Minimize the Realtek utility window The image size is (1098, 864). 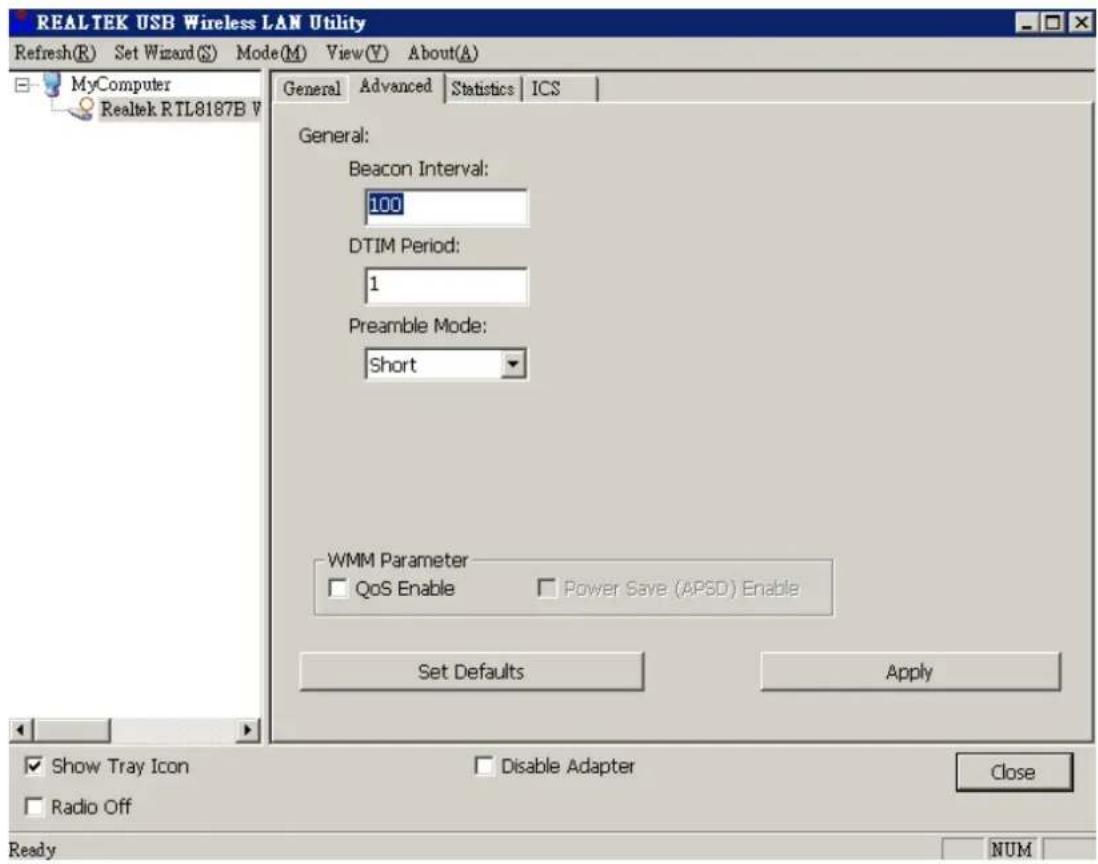pyautogui.click(x=1027, y=23)
